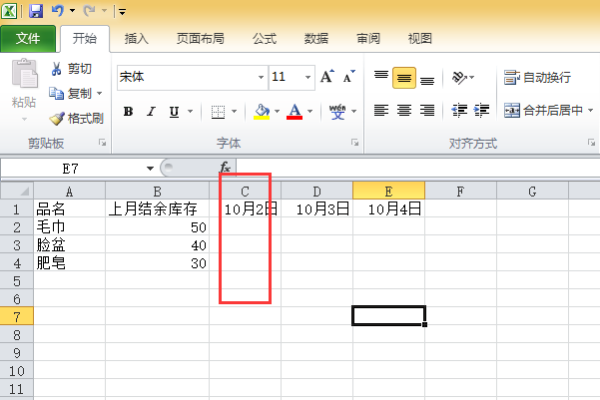The width and height of the screenshot is (600, 400).
Task: Toggle align text left
Action: [x=381, y=111]
